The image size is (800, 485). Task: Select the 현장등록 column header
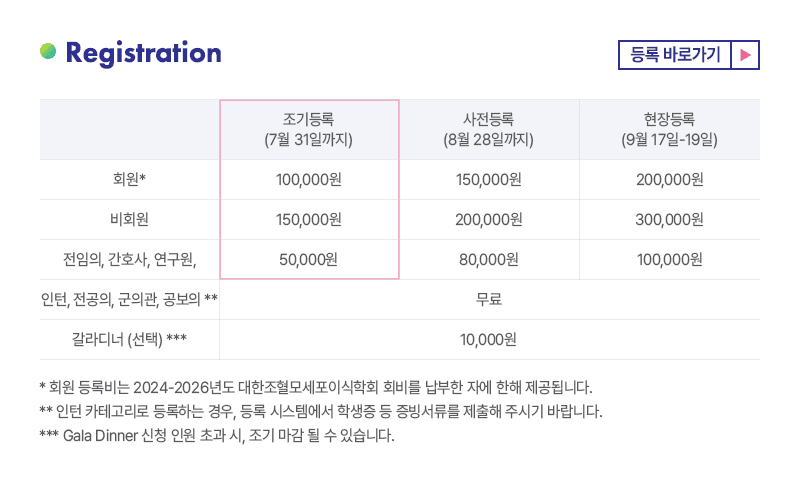(x=669, y=130)
